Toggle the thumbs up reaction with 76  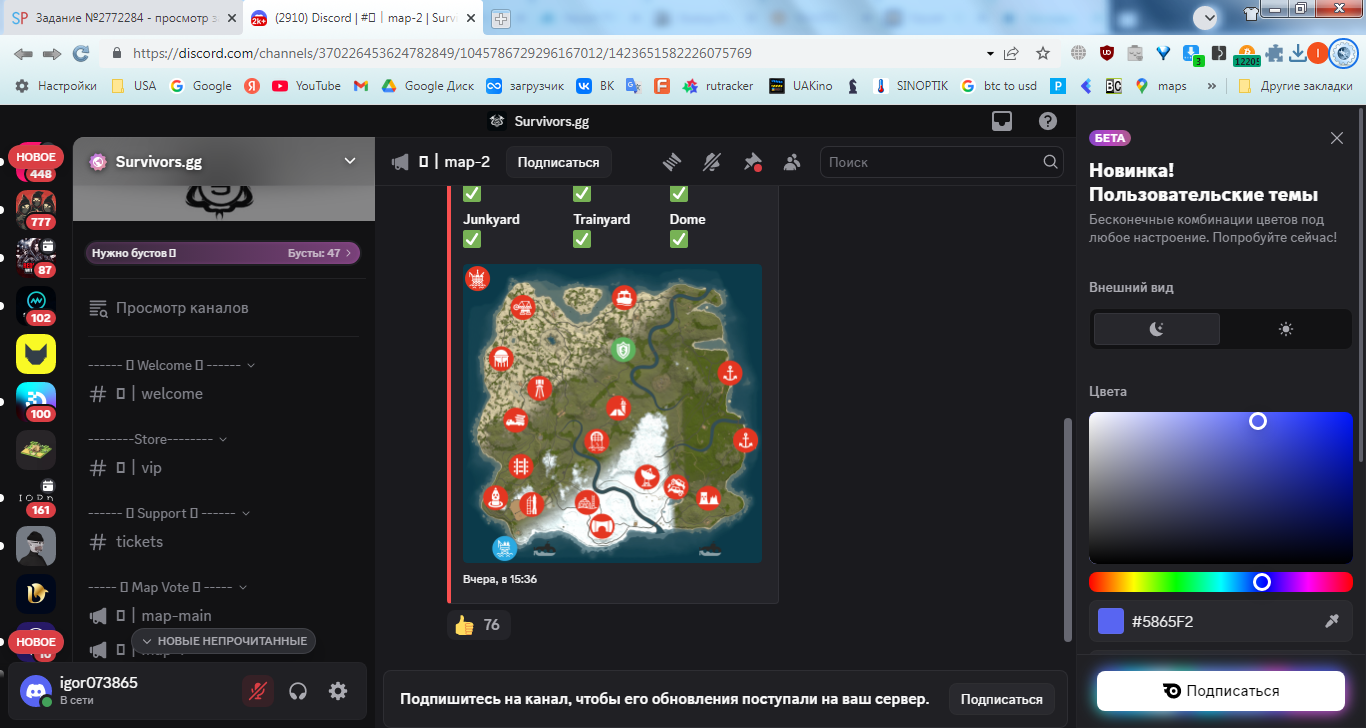click(478, 625)
